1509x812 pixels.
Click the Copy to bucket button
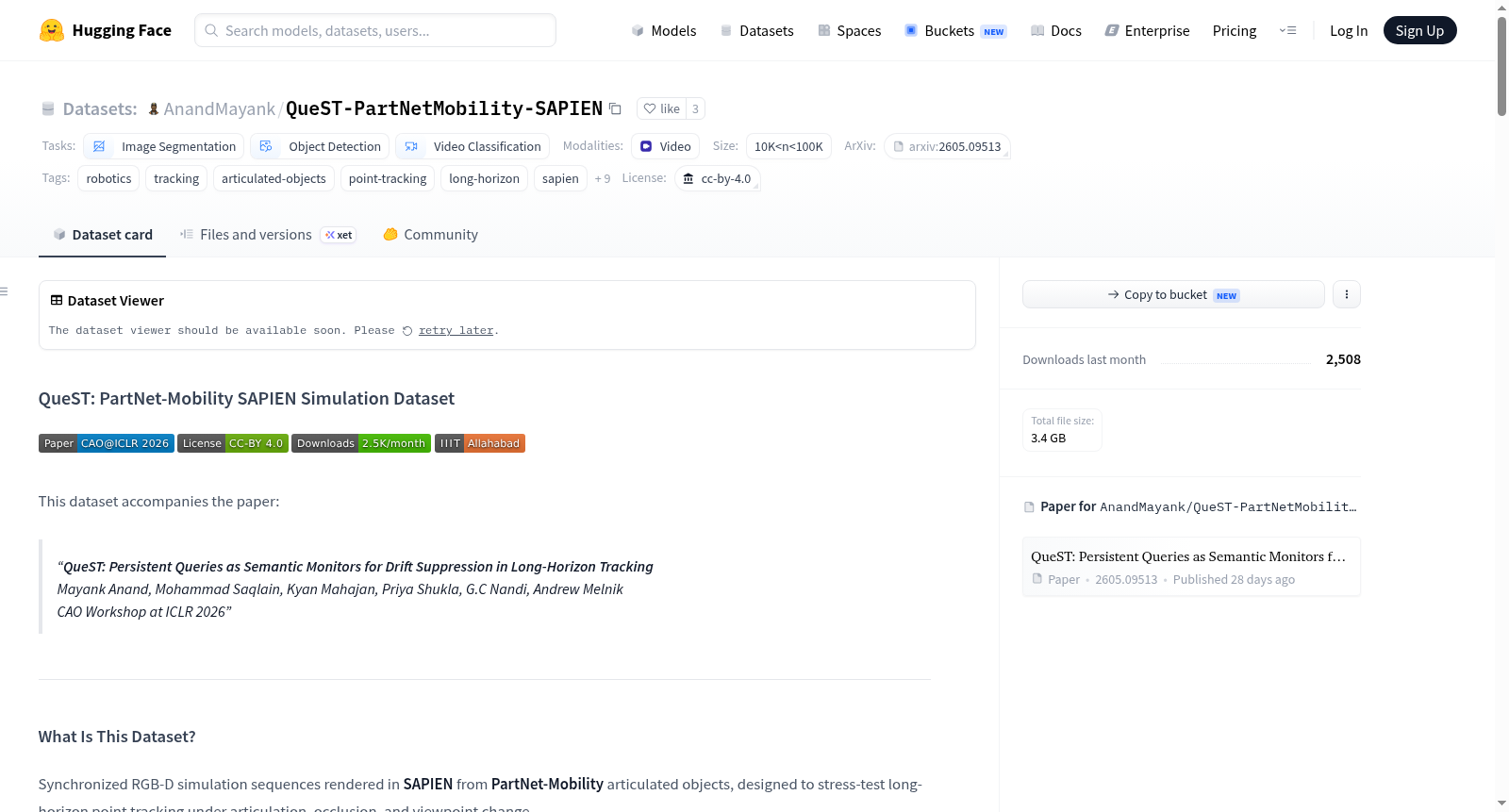tap(1173, 294)
